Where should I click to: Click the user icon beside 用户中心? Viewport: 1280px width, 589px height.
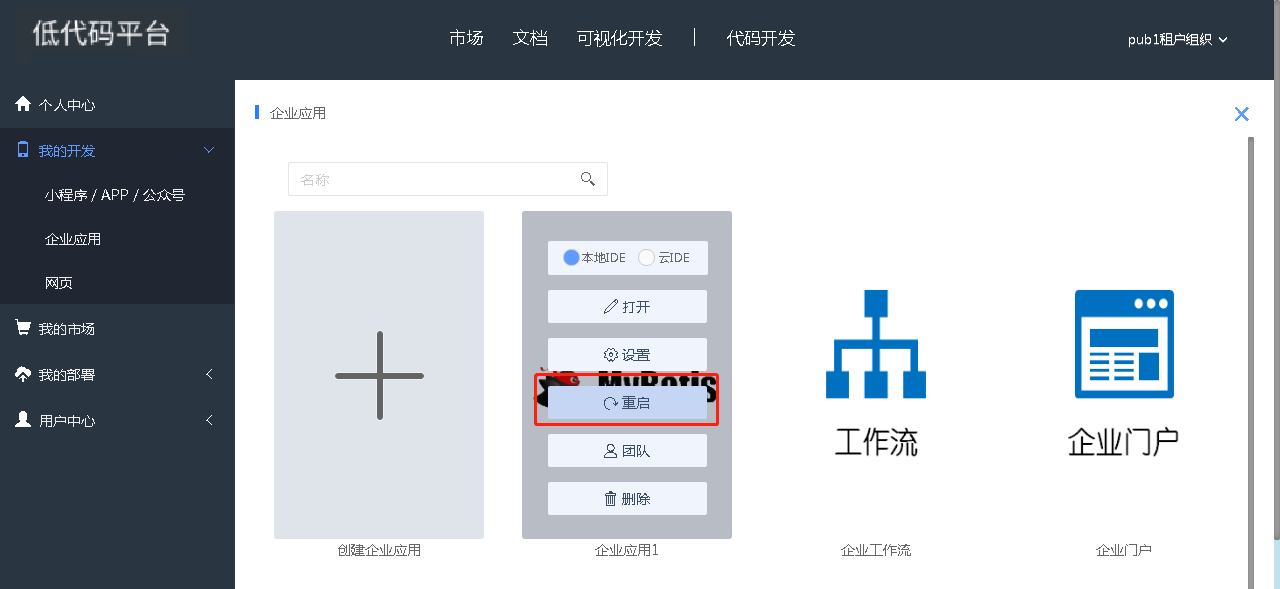pos(23,420)
